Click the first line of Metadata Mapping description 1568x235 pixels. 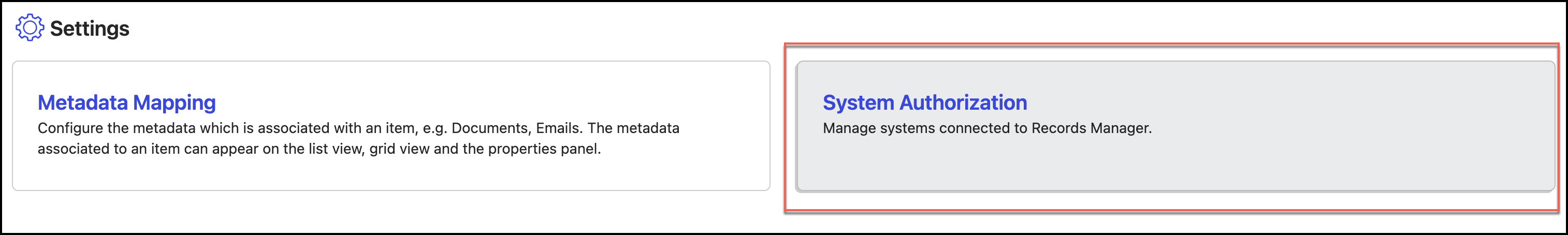click(x=358, y=128)
